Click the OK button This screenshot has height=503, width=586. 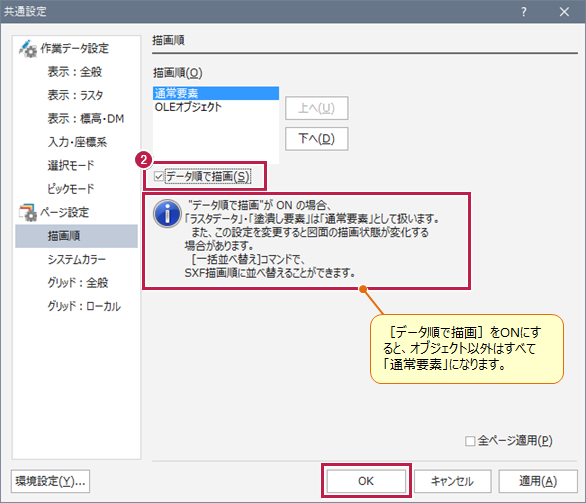coord(366,481)
